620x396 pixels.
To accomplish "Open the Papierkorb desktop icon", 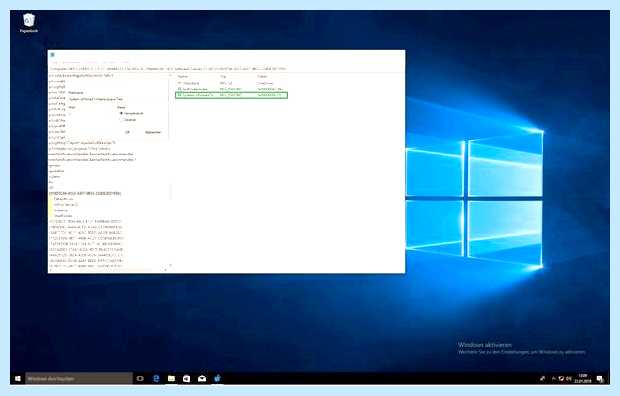I will 28,23.
